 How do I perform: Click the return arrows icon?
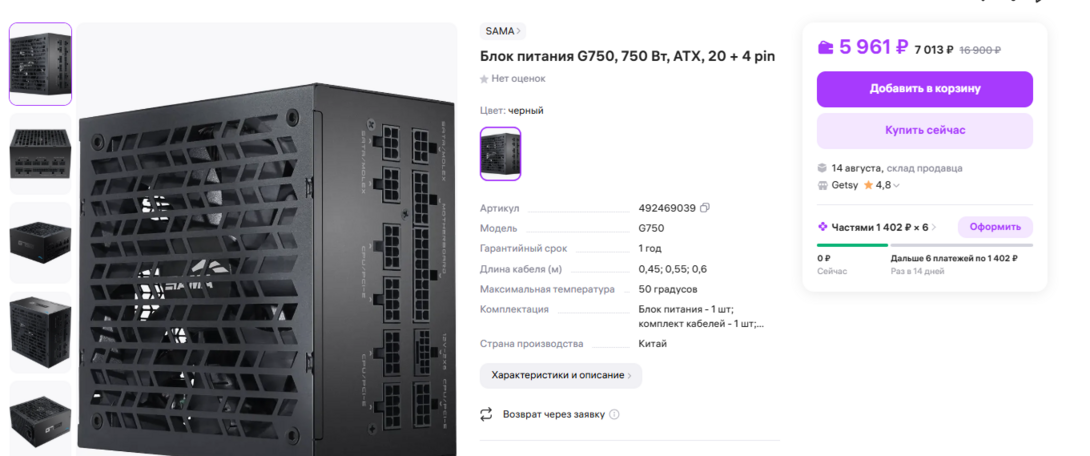click(486, 414)
